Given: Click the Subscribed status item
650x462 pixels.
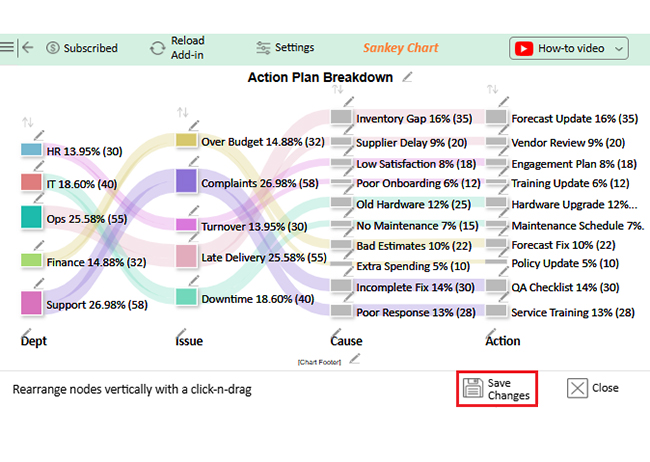Looking at the screenshot, I should point(82,48).
